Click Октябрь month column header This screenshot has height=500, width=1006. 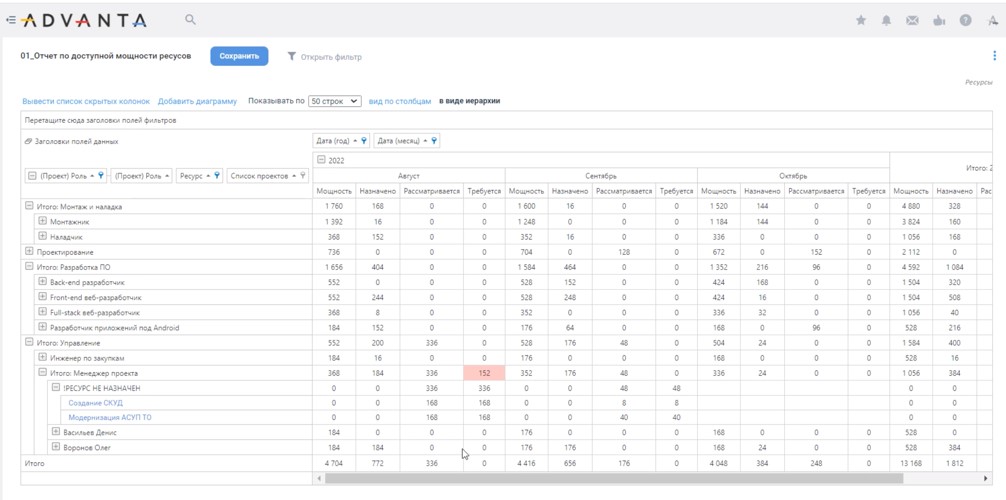point(794,175)
